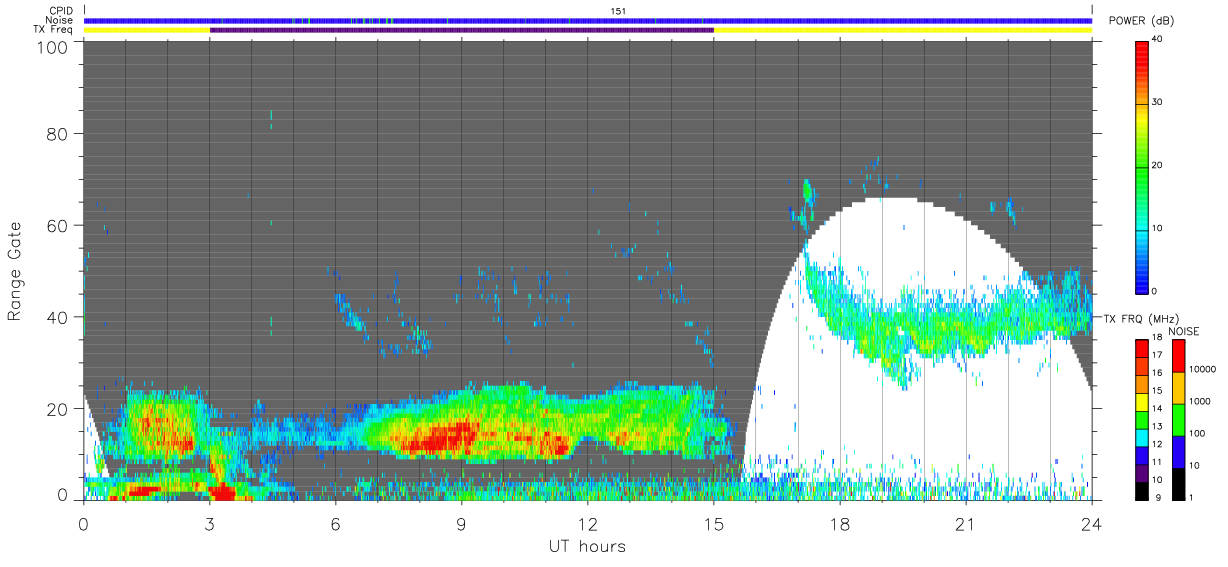This screenshot has height=567, width=1228.
Task: Click the 'UT hours' axis title
Action: pyautogui.click(x=587, y=546)
